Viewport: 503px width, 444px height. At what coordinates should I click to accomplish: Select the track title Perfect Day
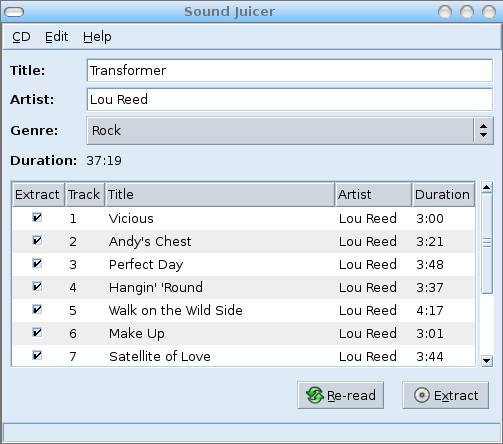pos(146,265)
